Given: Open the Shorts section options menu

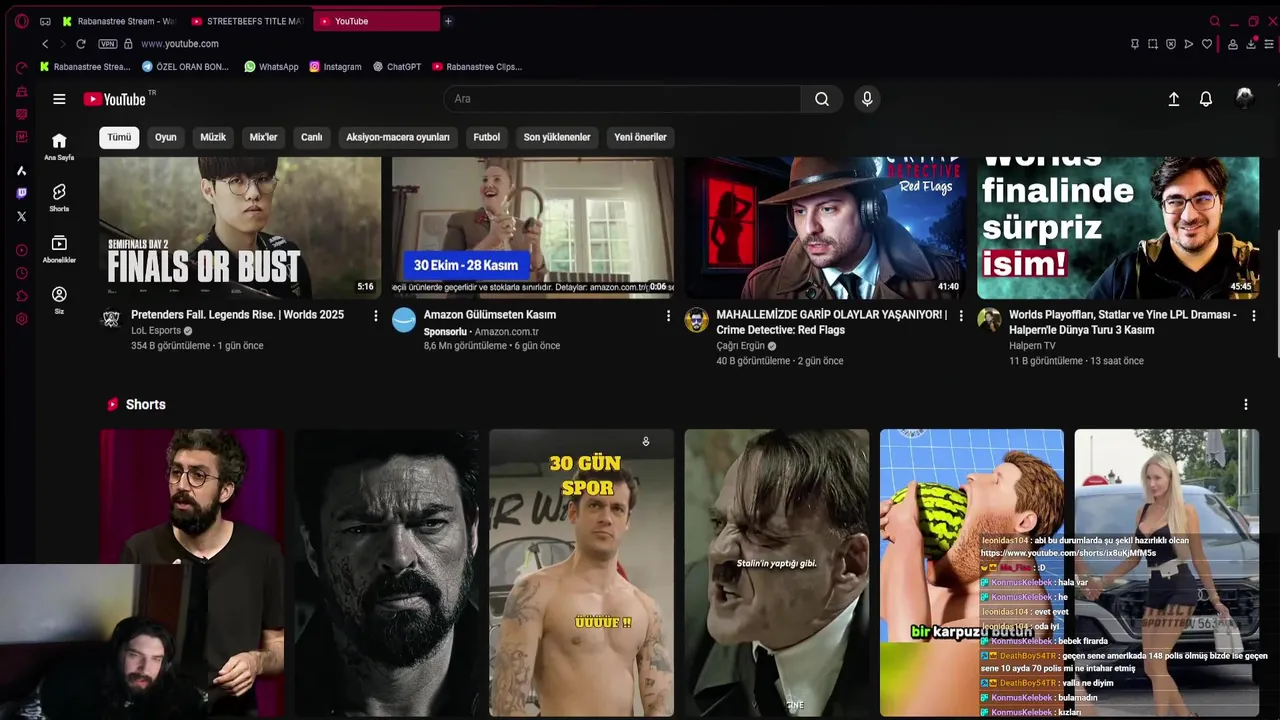Looking at the screenshot, I should point(1246,405).
